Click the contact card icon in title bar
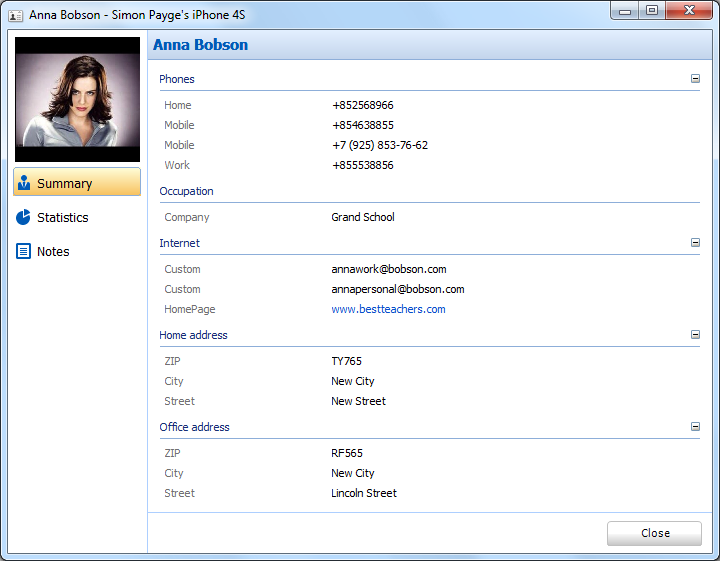Viewport: 720px width, 561px height. click(16, 16)
